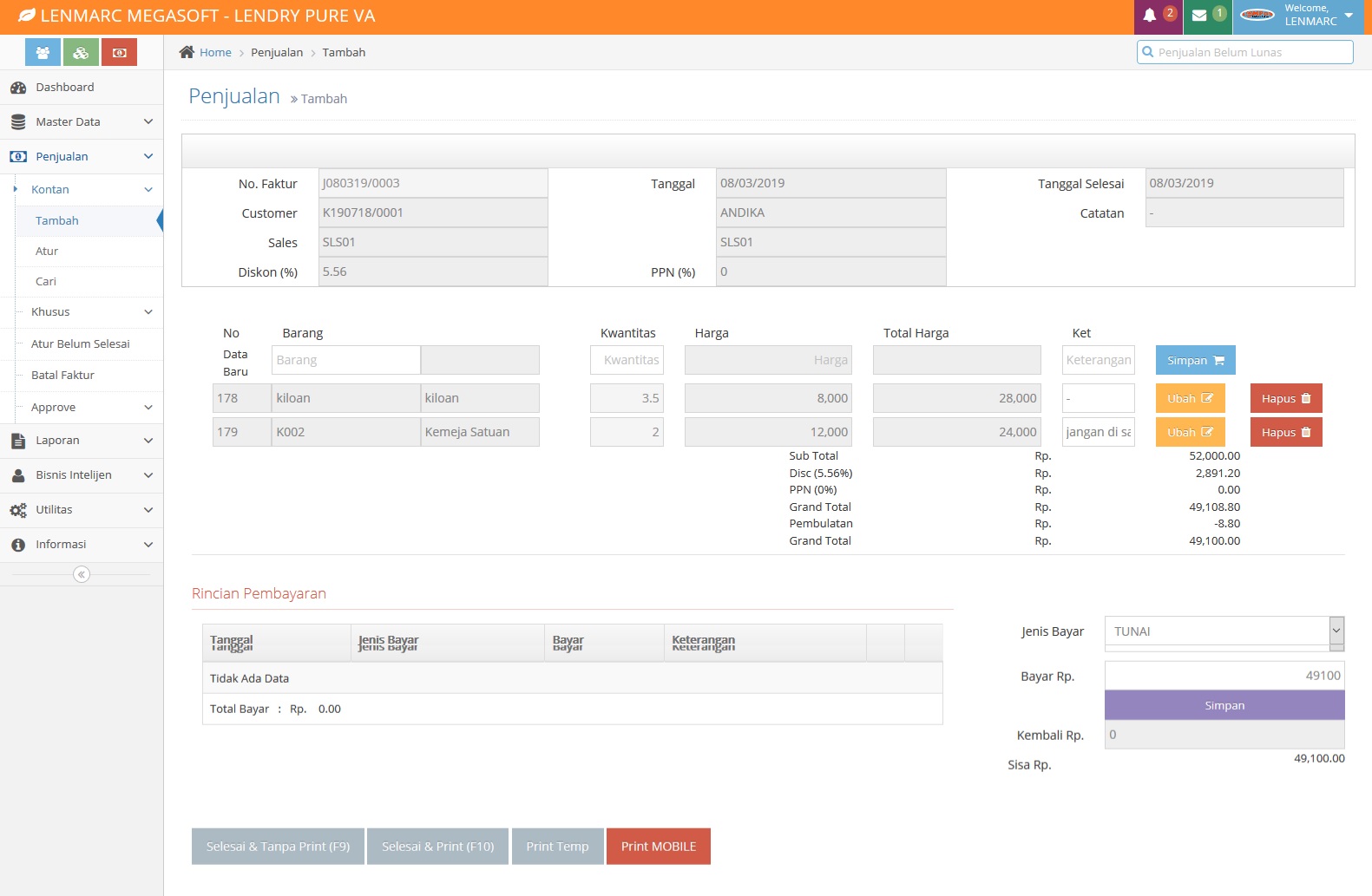Click Ubah for the kiloan row
This screenshot has width=1372, height=896.
(1190, 398)
